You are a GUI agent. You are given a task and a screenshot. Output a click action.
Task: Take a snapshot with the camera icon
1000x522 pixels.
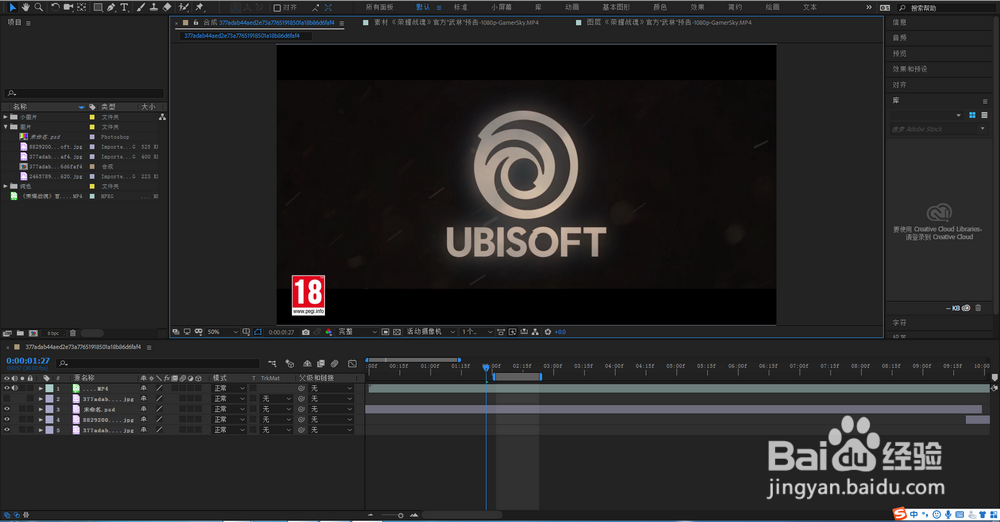point(305,332)
